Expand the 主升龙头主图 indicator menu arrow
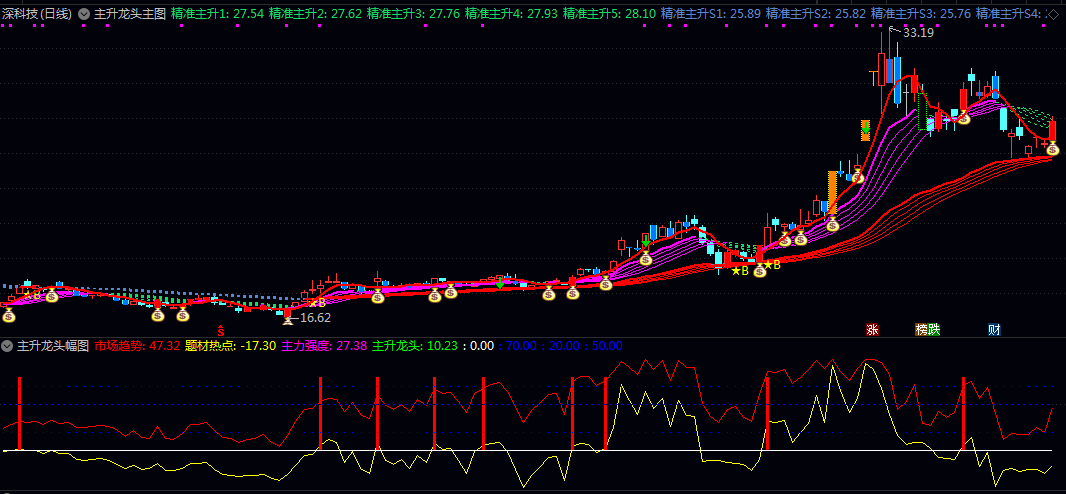Viewport: 1066px width, 494px height. click(84, 14)
